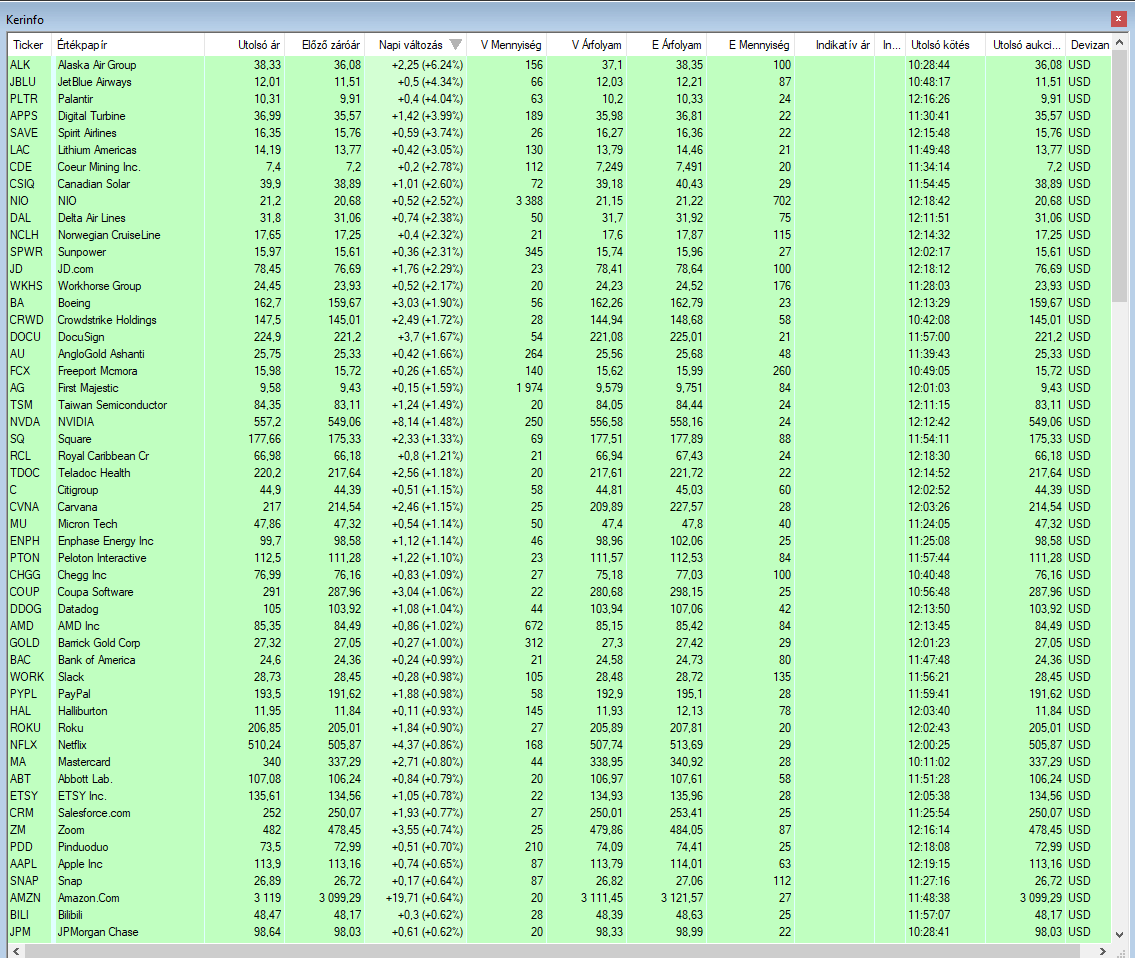This screenshot has width=1135, height=958.
Task: Click the Utolsó kötés column header
Action: click(945, 45)
